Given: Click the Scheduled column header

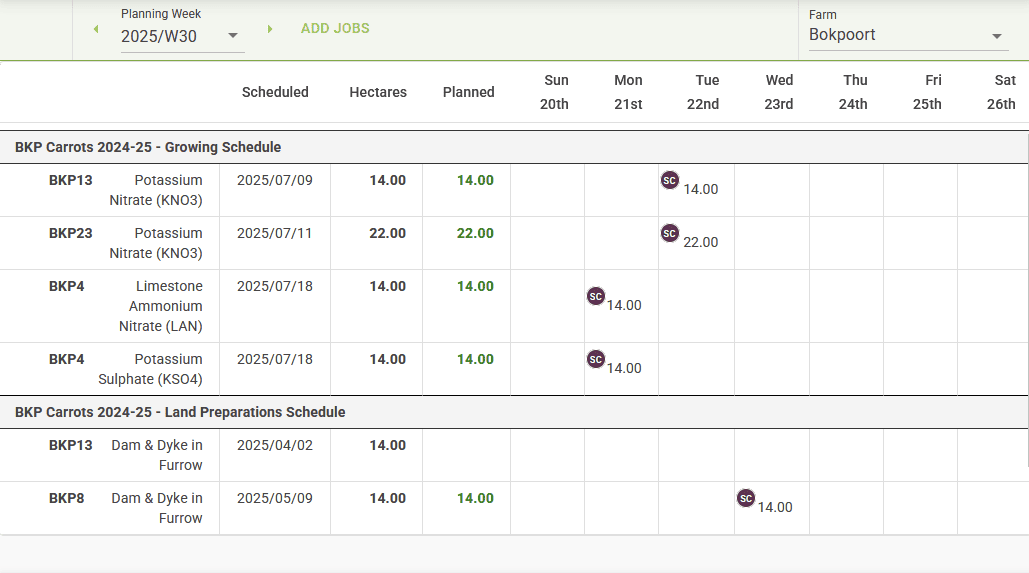Looking at the screenshot, I should [x=275, y=92].
